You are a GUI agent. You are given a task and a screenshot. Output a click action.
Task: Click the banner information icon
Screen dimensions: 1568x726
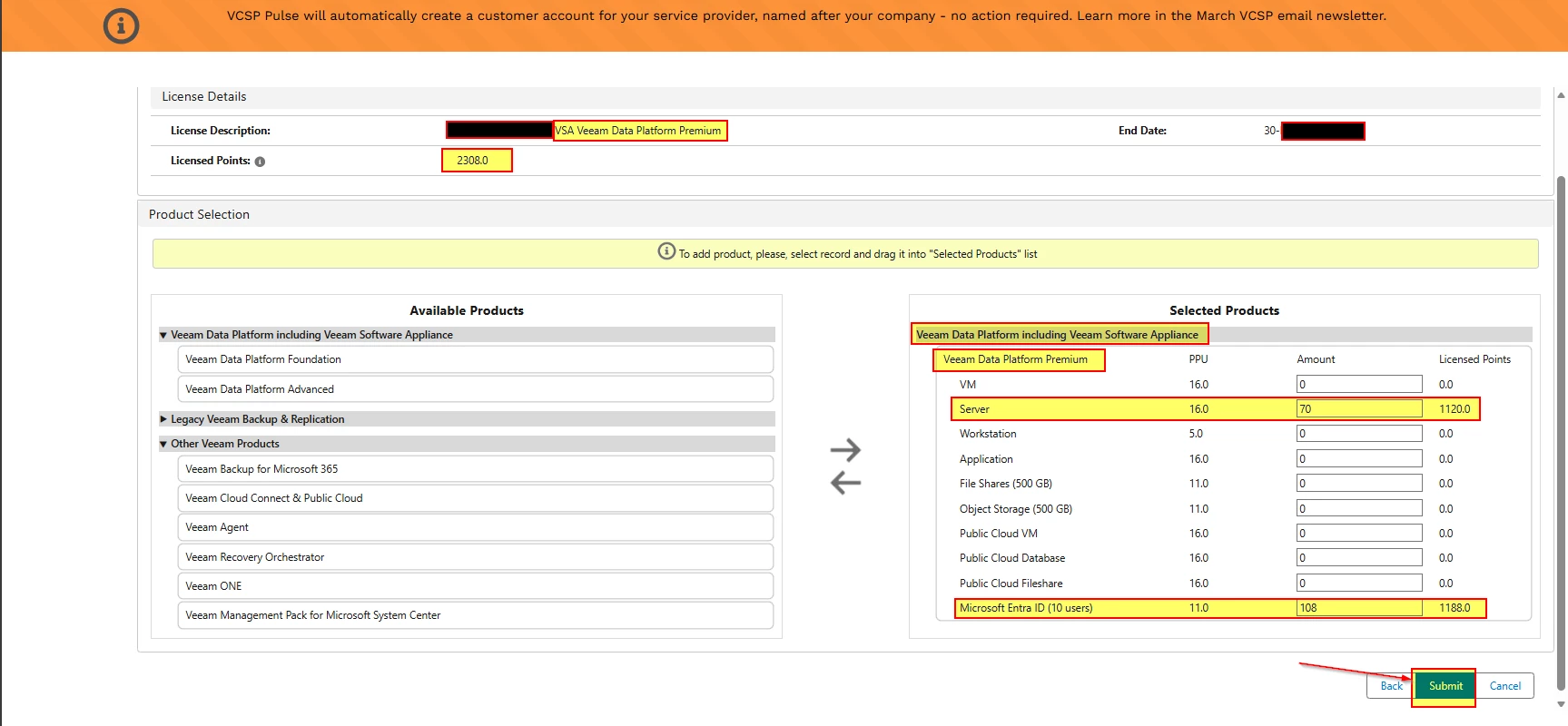click(121, 25)
